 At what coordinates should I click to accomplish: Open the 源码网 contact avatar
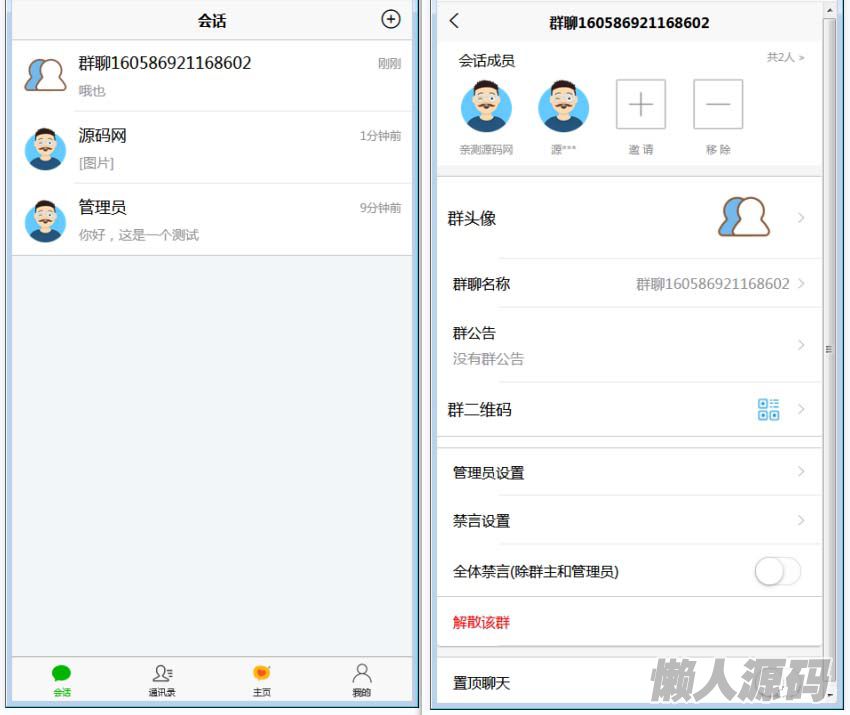46,149
